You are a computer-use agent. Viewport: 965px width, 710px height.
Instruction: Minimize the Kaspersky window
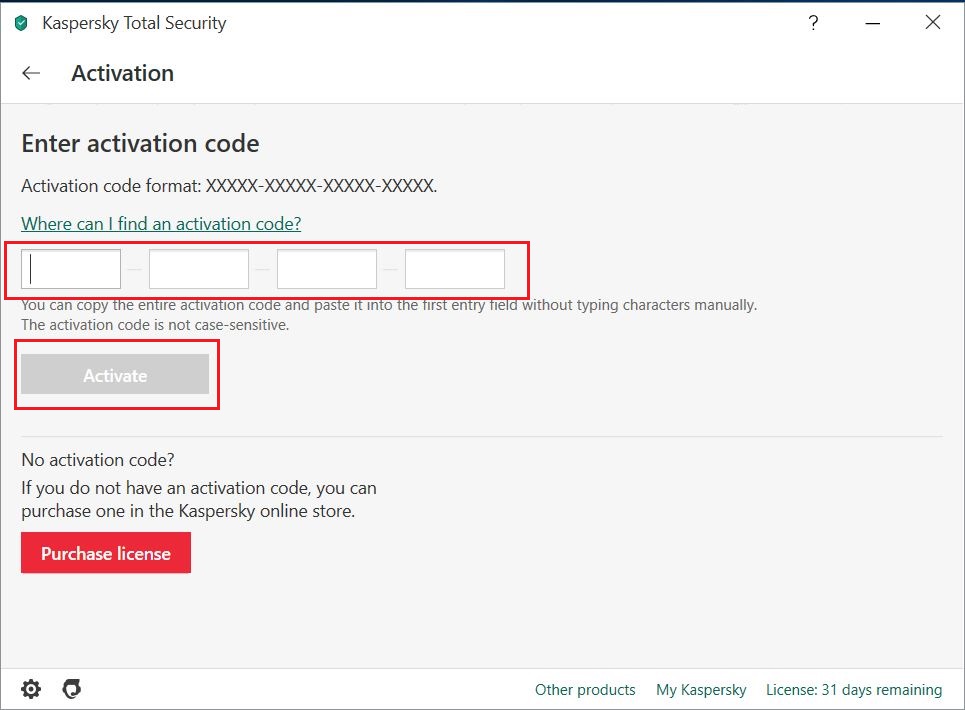872,23
